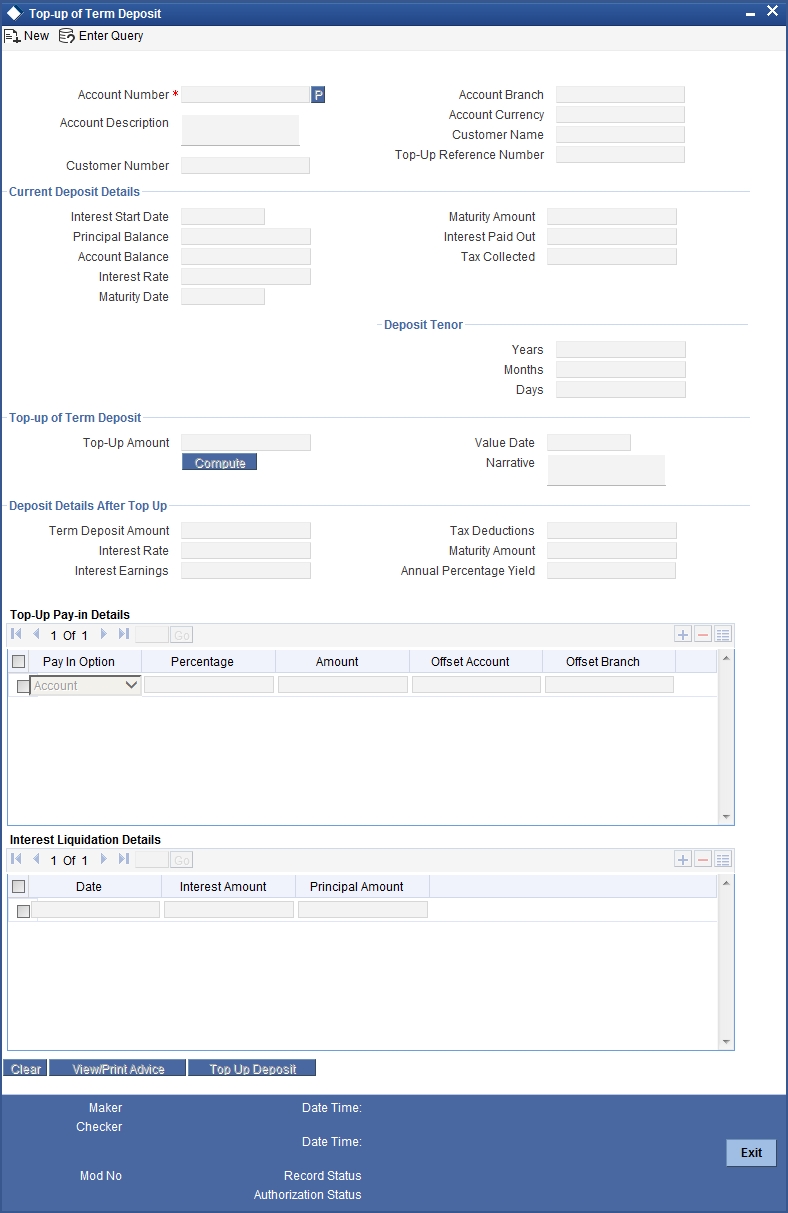788x1213 pixels.
Task: Close the Top-up of Term Deposit window
Action: 772,11
